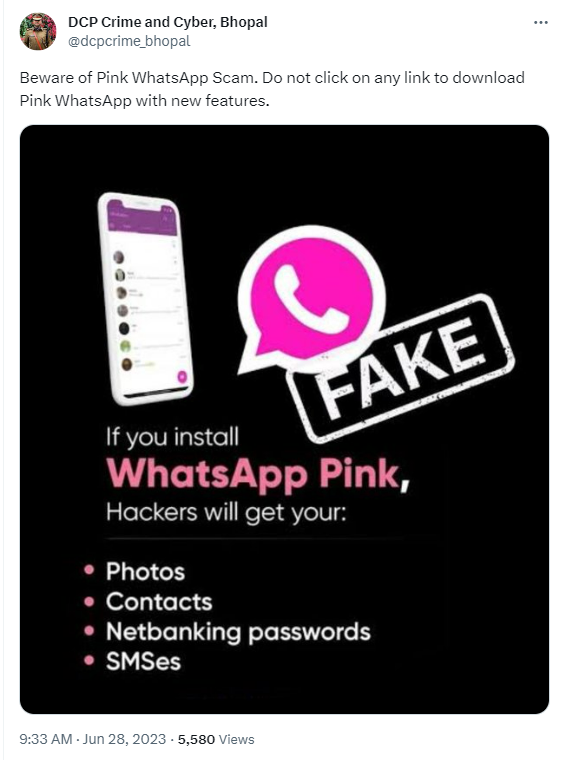Click the 'If you install' text line
Viewport: 561px width, 760px height.
173,437
